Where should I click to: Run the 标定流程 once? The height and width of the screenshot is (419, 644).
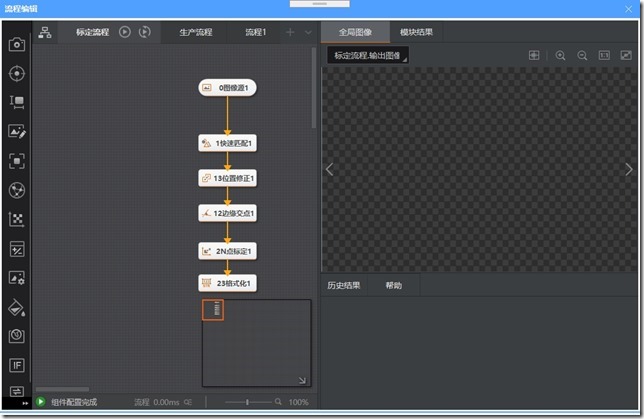pyautogui.click(x=125, y=32)
